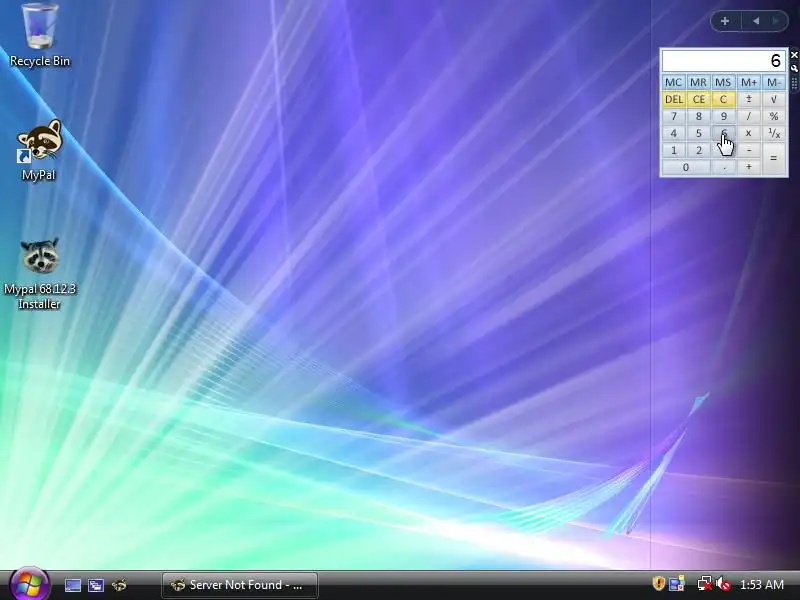Select the Mypal 68.12.3 Installer icon
Viewport: 800px width, 600px height.
tap(40, 274)
